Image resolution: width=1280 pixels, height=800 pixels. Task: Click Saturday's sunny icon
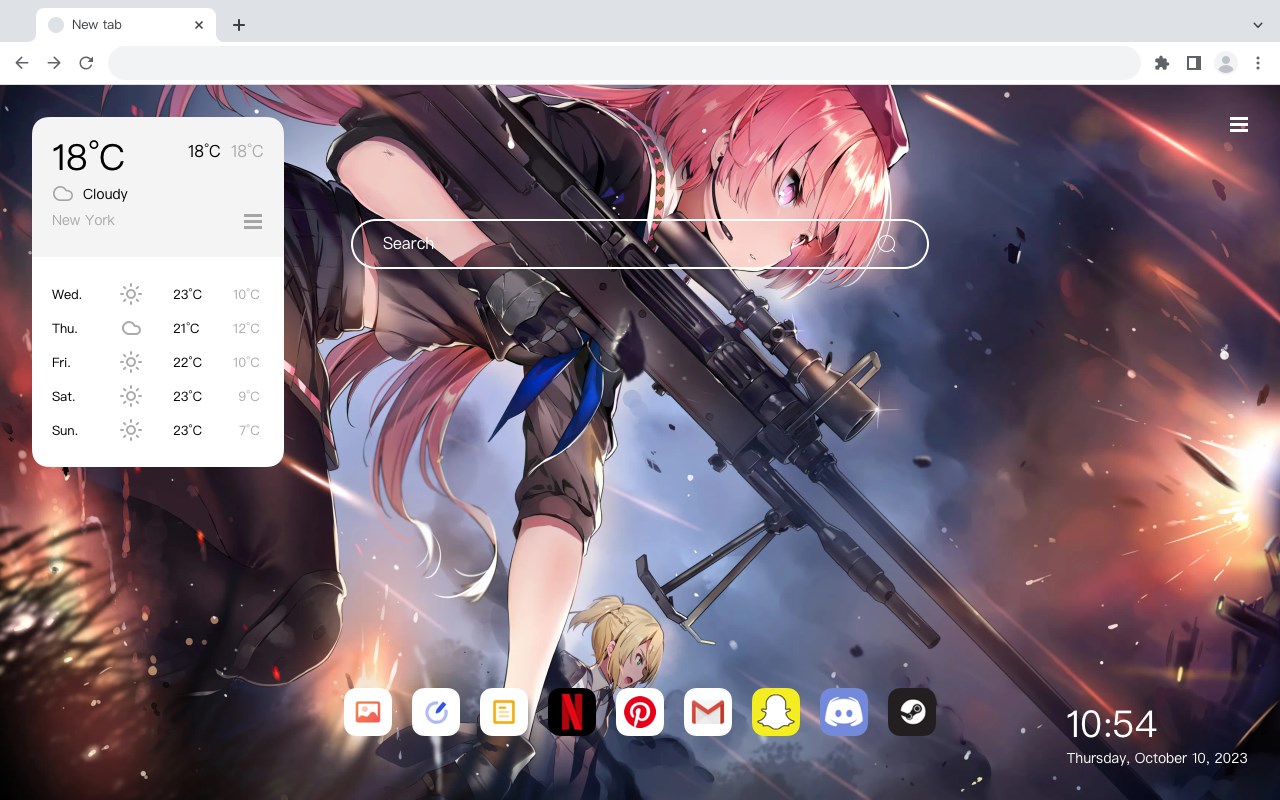(131, 396)
